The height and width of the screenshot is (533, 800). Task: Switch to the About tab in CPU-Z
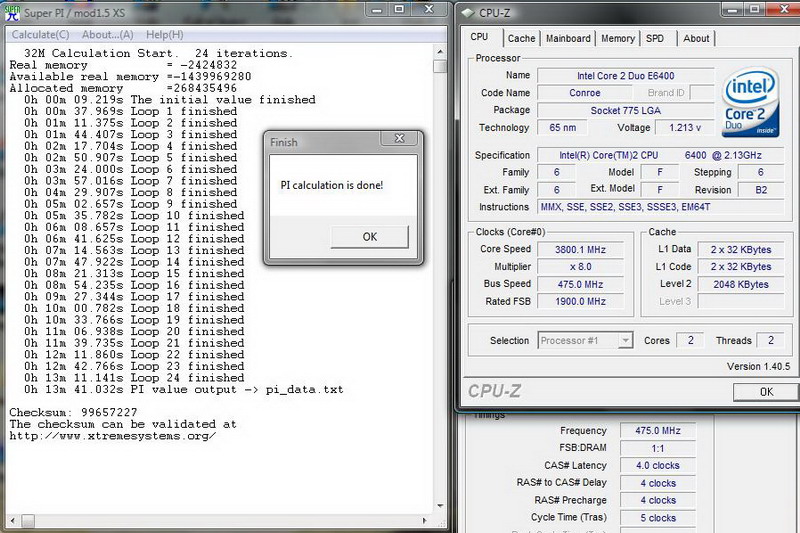click(696, 38)
